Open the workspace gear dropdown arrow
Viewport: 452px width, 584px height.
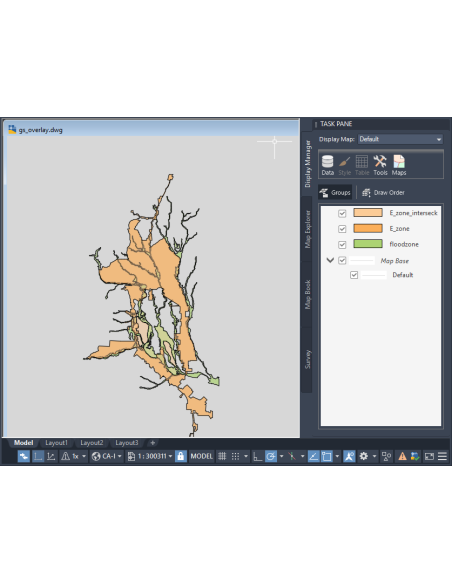pos(374,456)
